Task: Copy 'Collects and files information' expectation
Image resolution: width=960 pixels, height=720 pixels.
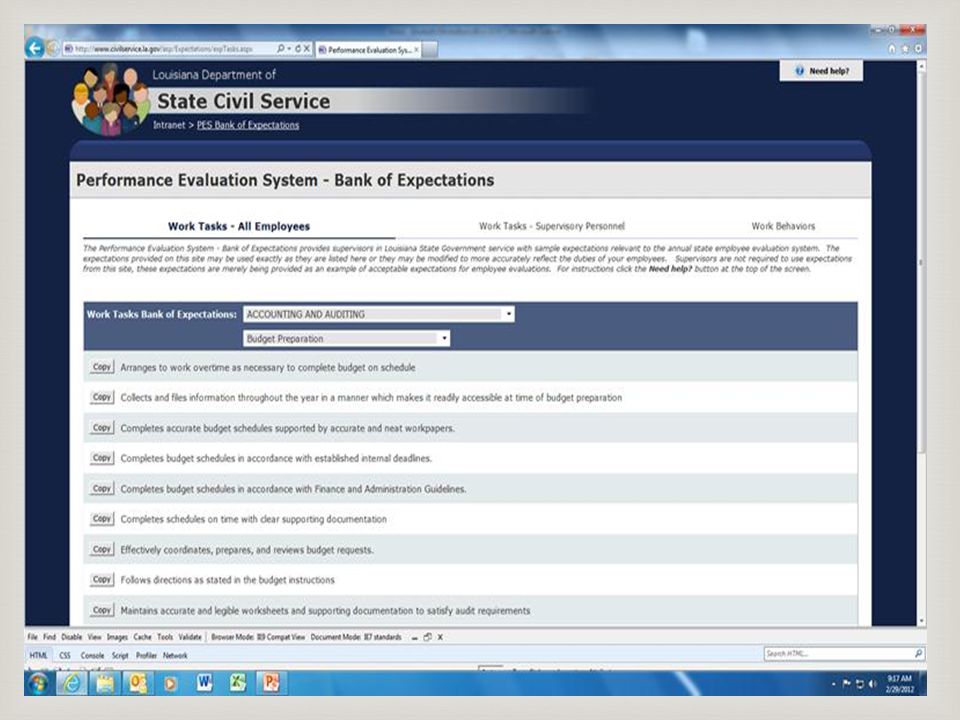Action: (x=102, y=397)
